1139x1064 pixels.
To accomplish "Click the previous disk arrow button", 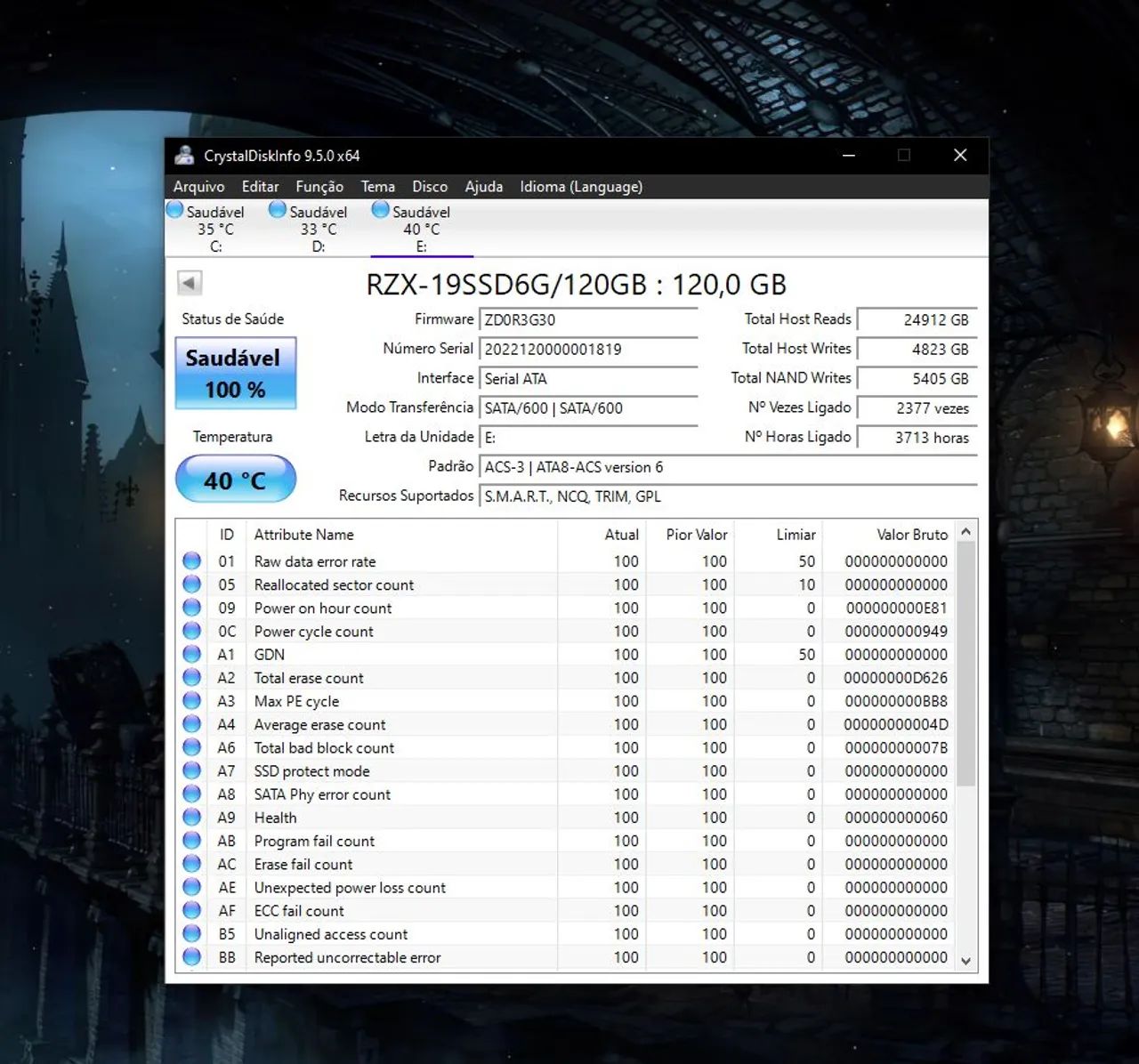I will click(x=190, y=283).
